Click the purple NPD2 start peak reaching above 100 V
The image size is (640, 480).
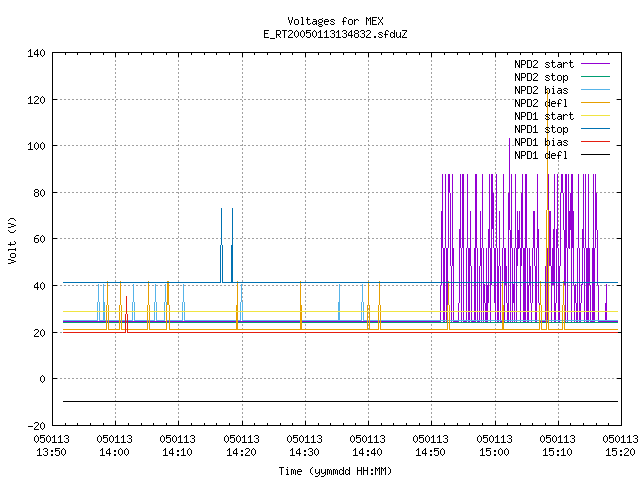[x=509, y=157]
